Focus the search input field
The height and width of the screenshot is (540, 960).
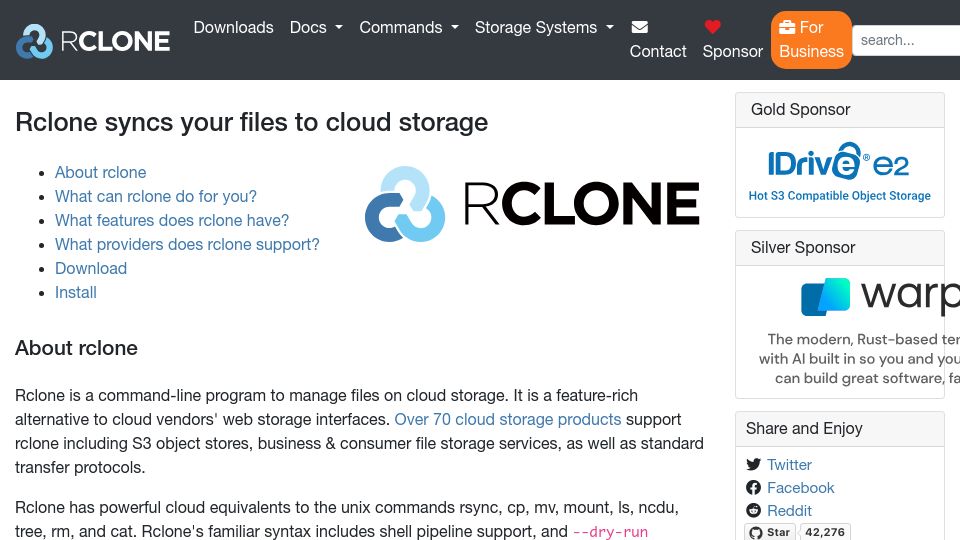pos(906,40)
